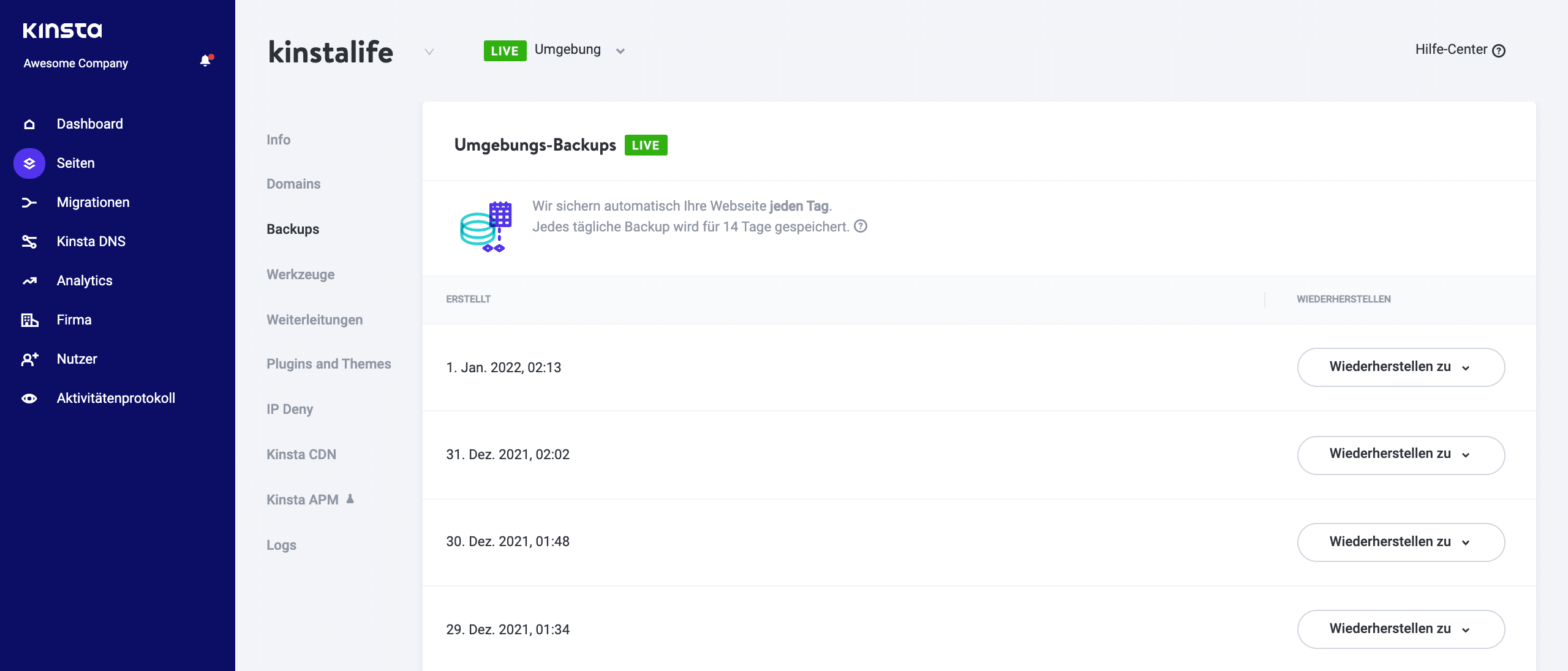Image resolution: width=1568 pixels, height=671 pixels.
Task: Click the help icon beside Hilfe-Center
Action: click(x=1499, y=50)
